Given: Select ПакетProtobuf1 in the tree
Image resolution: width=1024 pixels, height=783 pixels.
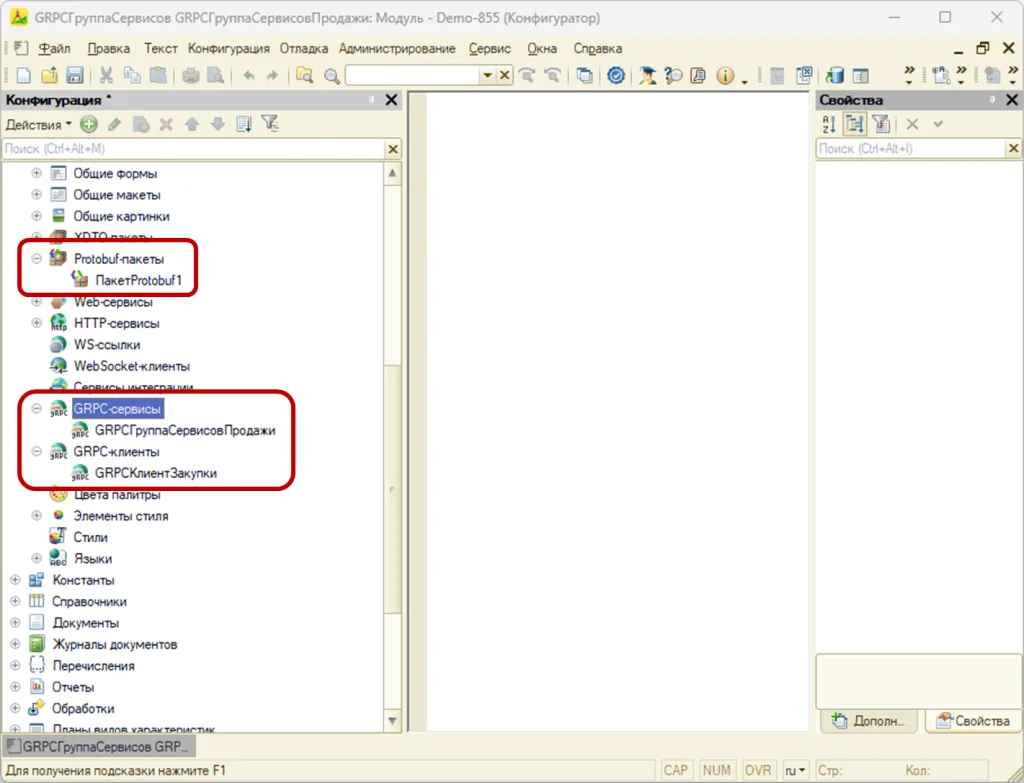Looking at the screenshot, I should (x=138, y=280).
